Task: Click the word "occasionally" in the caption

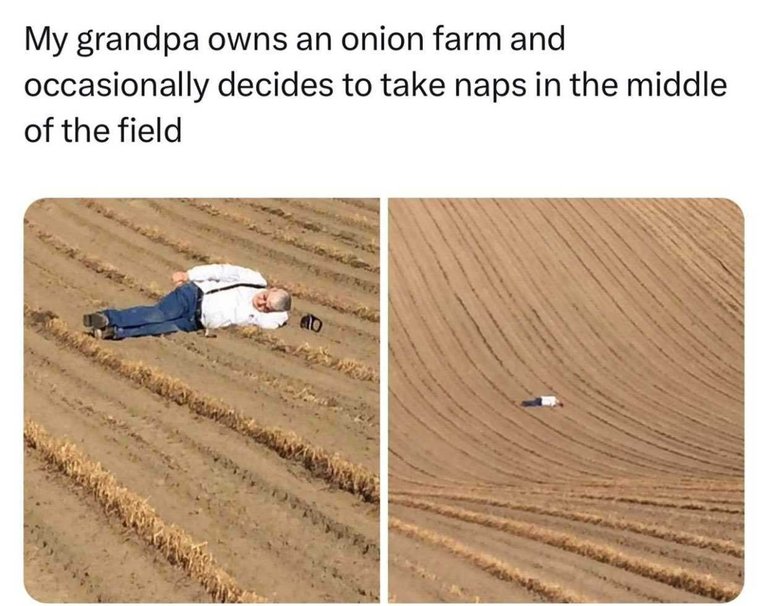Action: tap(115, 87)
